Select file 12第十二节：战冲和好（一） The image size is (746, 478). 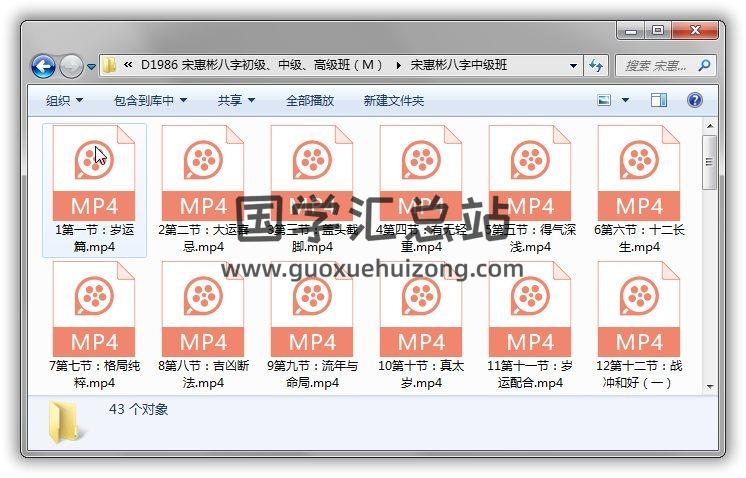pyautogui.click(x=639, y=326)
